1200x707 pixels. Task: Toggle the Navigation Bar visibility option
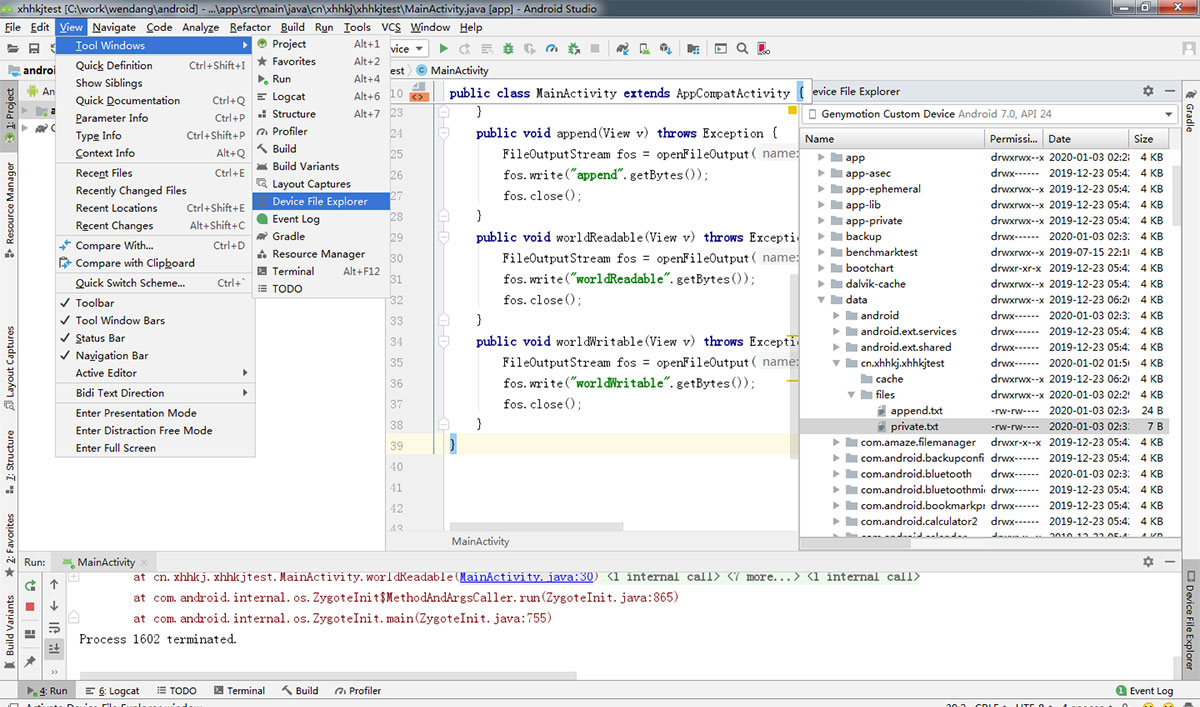(155, 355)
